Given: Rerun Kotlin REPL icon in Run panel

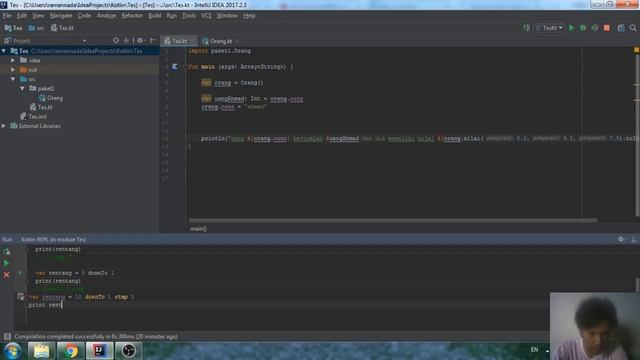Looking at the screenshot, I should 6,251.
